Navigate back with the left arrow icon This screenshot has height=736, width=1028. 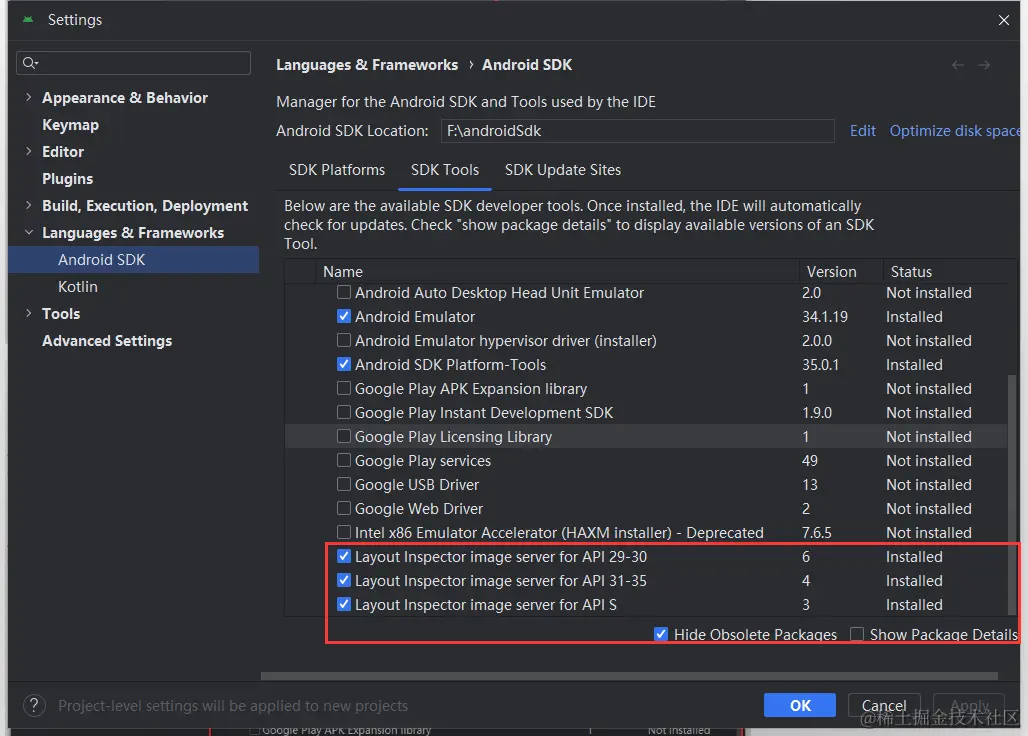pos(958,65)
